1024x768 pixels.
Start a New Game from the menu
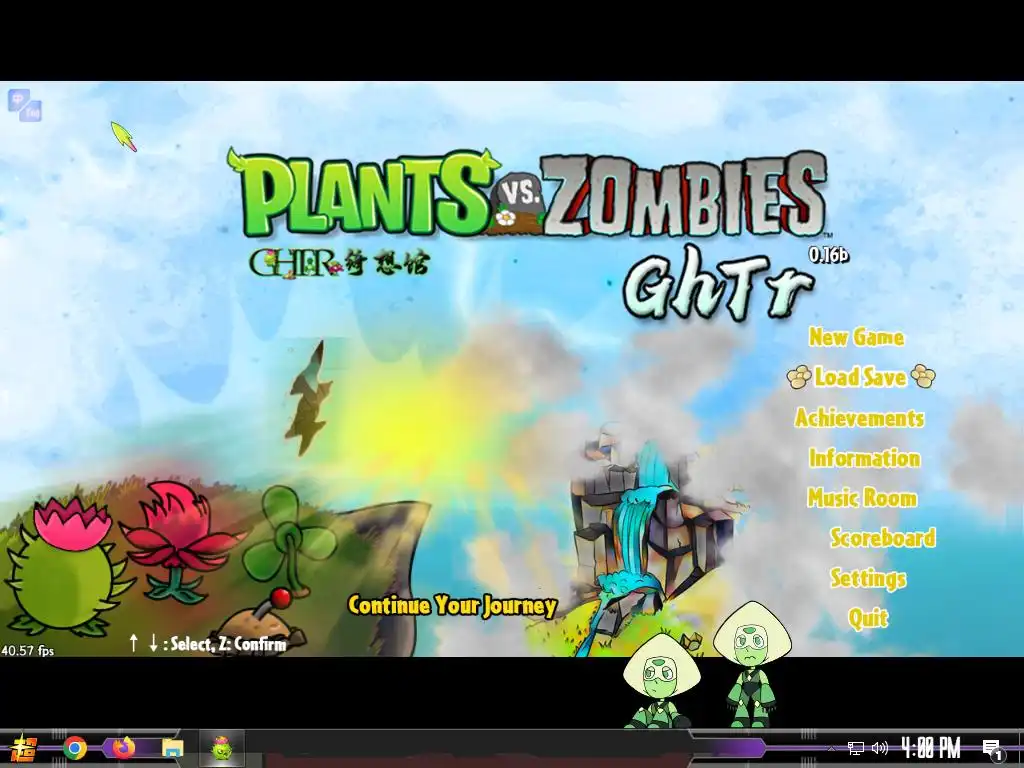pyautogui.click(x=856, y=337)
